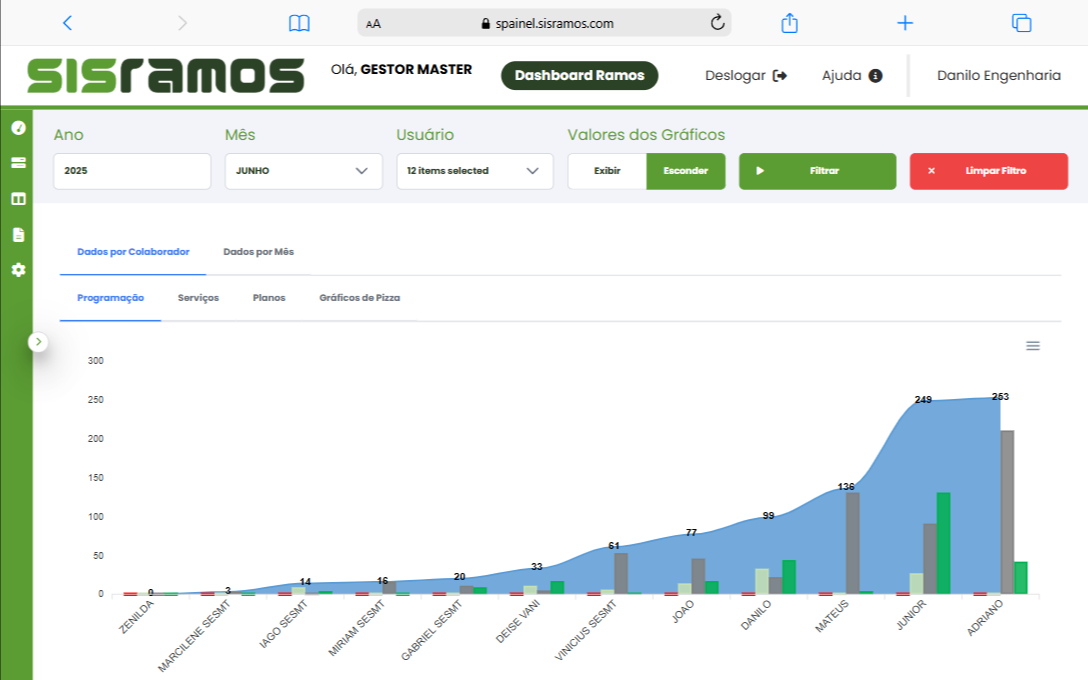The height and width of the screenshot is (680, 1088).
Task: Click the server stack icon in sidebar
Action: coord(17,163)
